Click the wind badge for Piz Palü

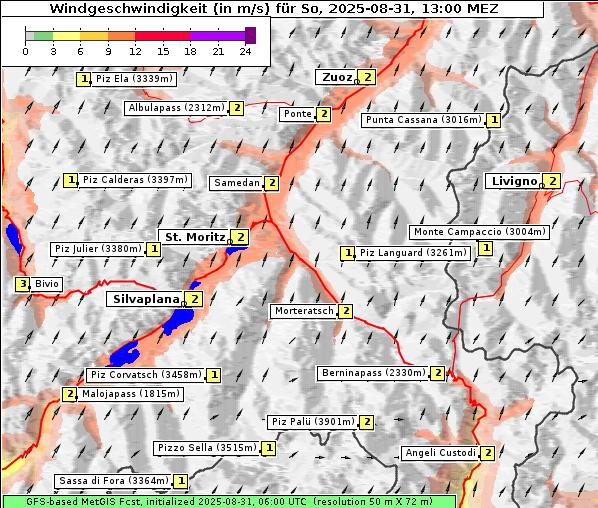[x=366, y=422]
